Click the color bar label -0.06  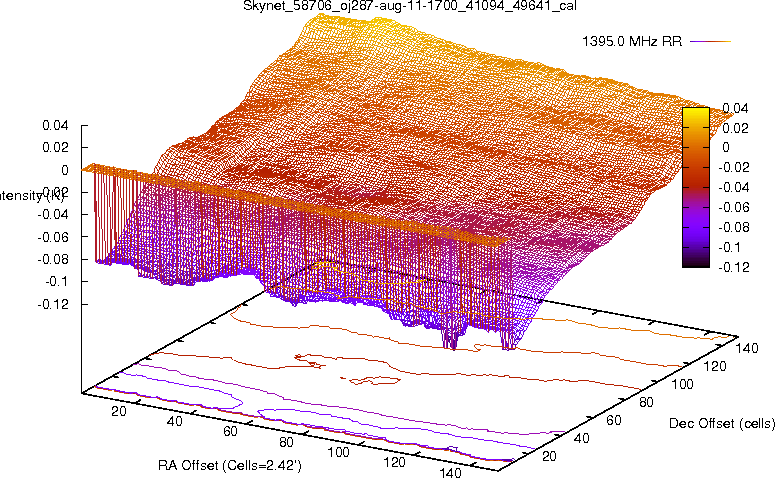pos(734,207)
